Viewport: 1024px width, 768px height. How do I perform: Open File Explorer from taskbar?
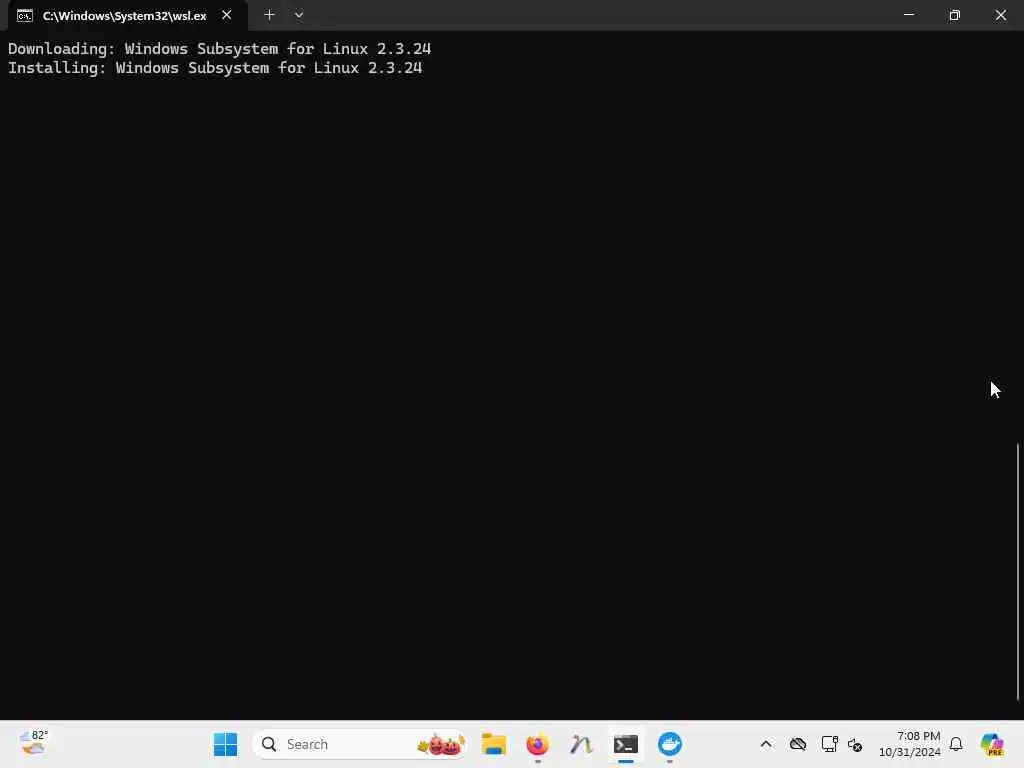494,744
